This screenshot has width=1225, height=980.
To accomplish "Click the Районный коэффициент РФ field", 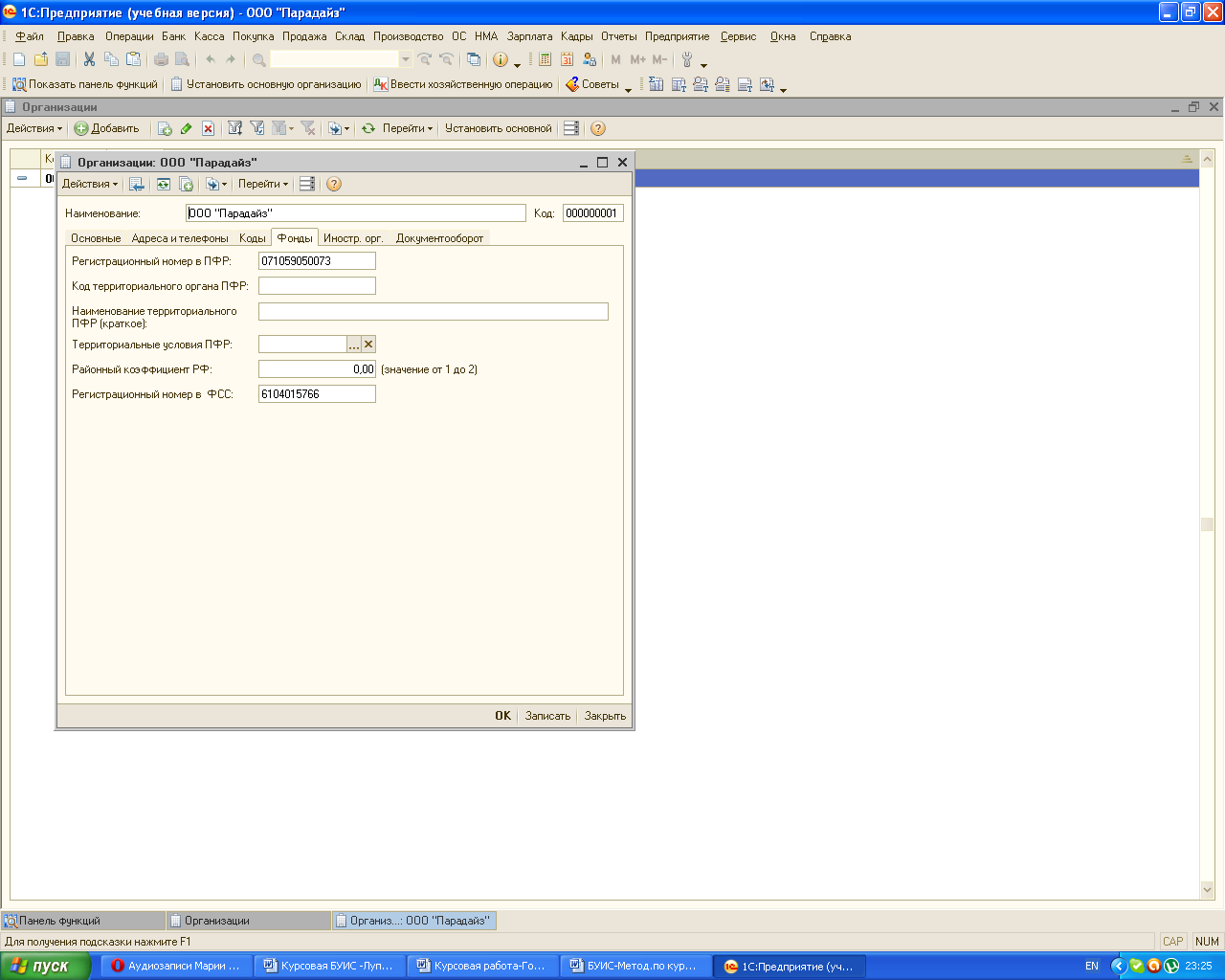I will pos(317,369).
